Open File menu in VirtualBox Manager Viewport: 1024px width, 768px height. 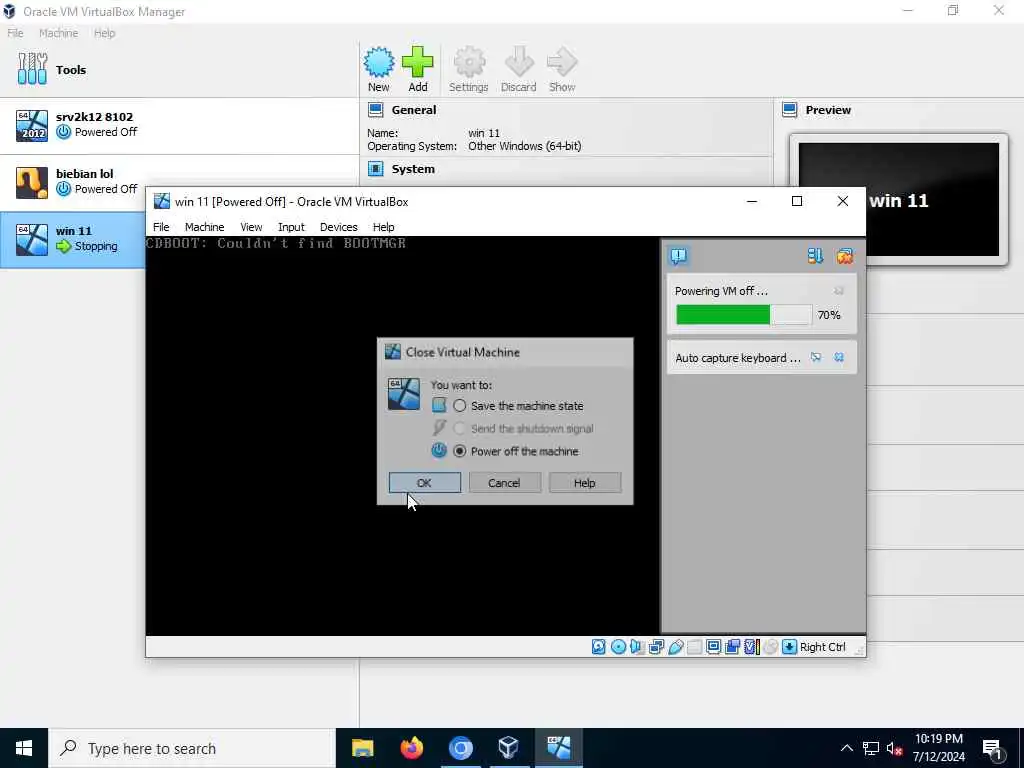15,33
